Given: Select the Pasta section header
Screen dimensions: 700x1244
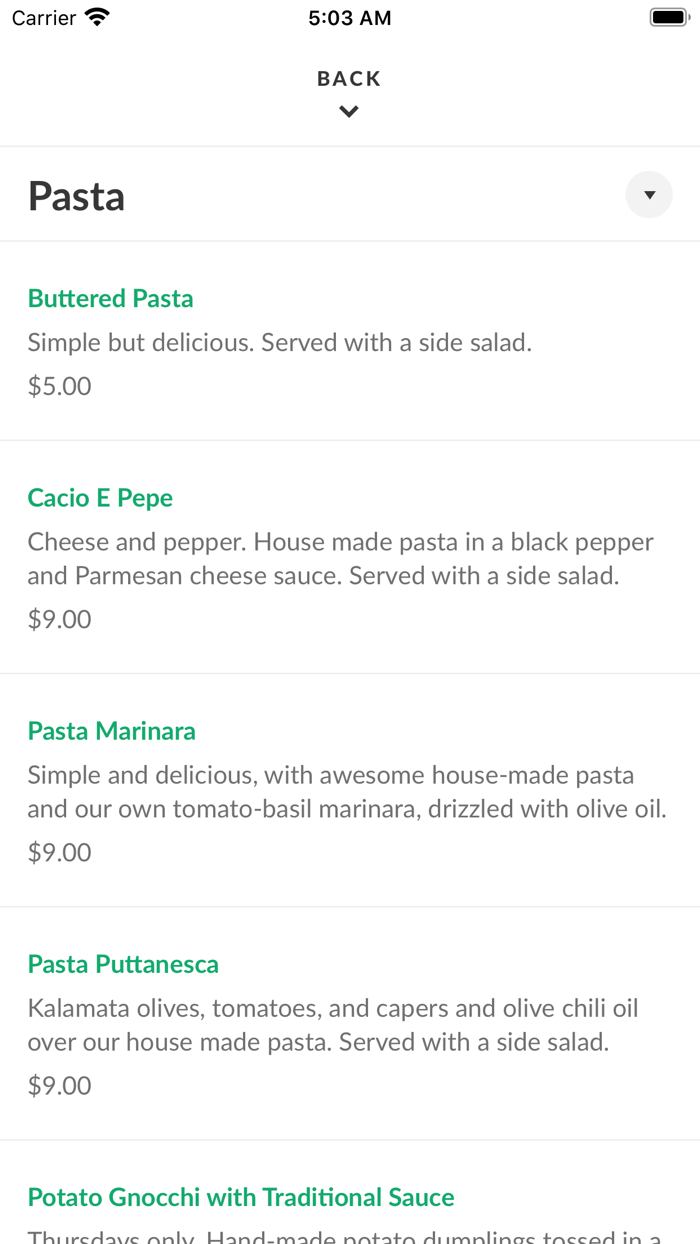Looking at the screenshot, I should click(76, 195).
